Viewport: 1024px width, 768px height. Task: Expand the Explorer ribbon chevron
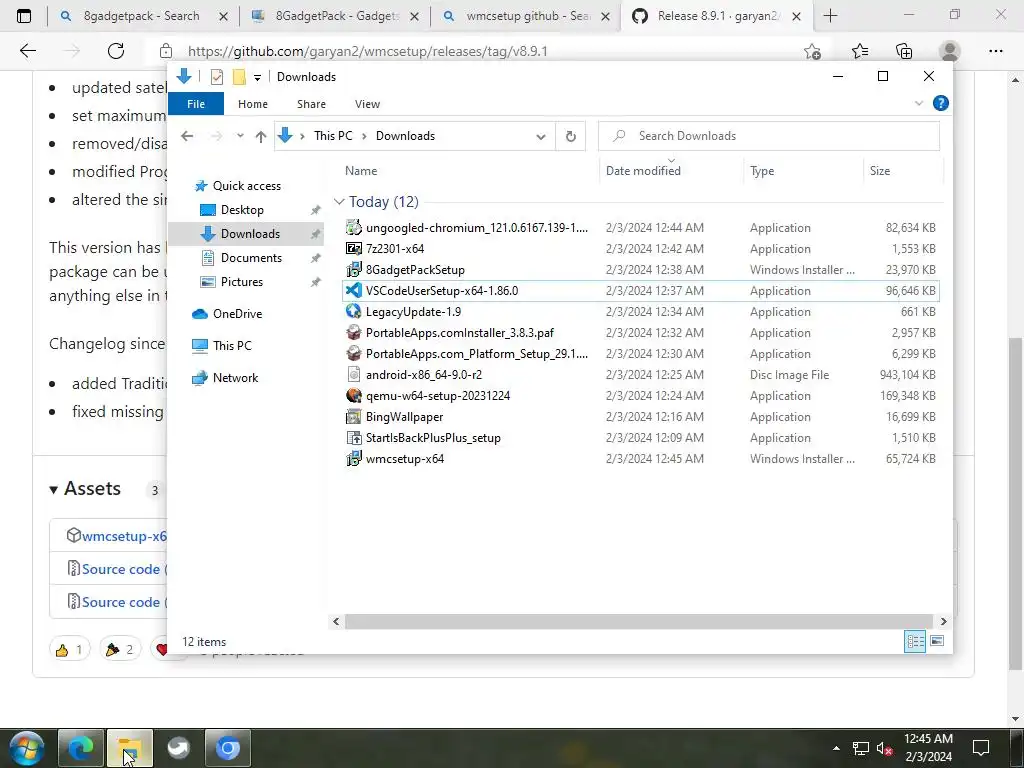pos(919,103)
